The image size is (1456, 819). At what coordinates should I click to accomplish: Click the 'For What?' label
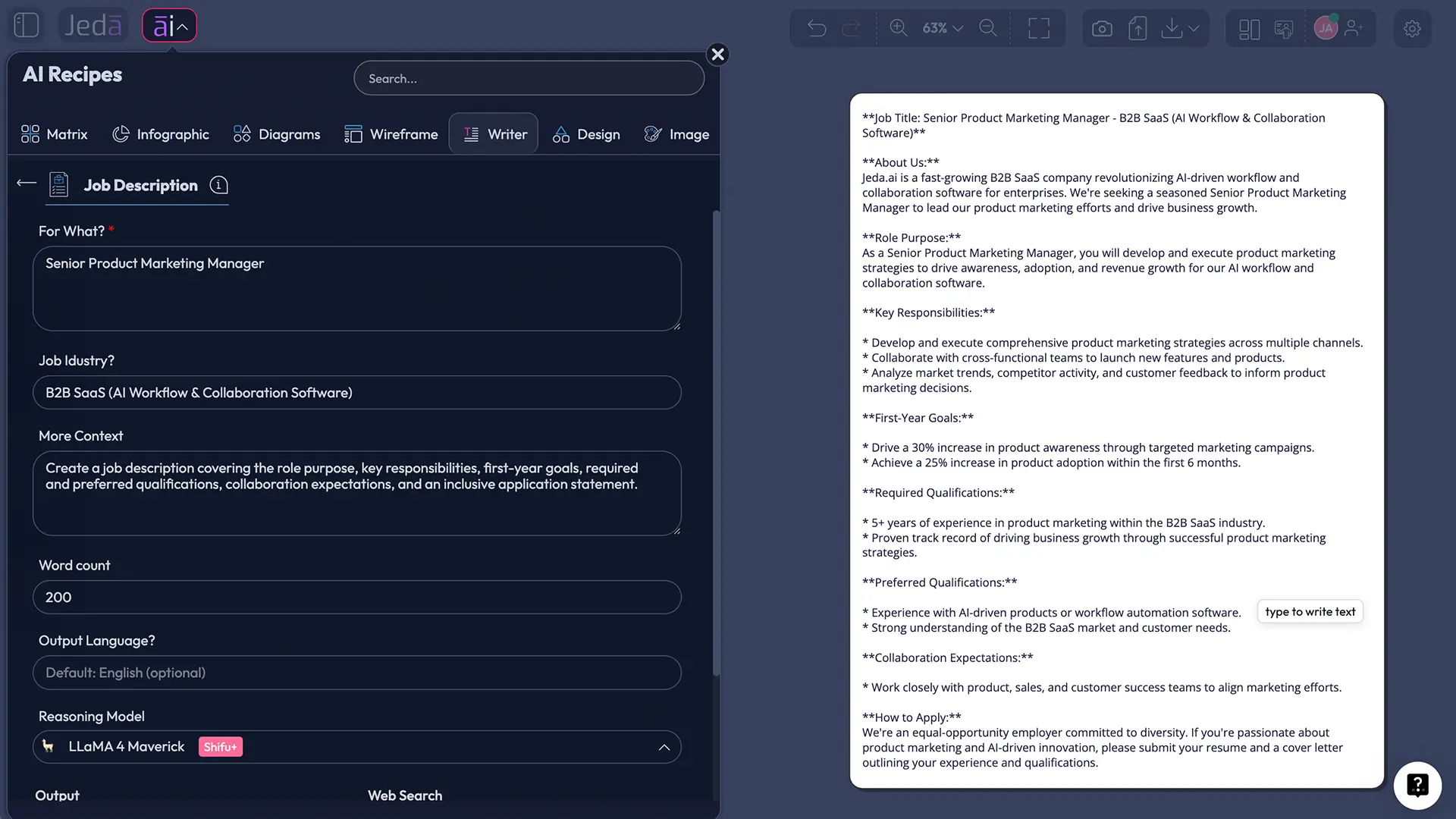[x=71, y=231]
